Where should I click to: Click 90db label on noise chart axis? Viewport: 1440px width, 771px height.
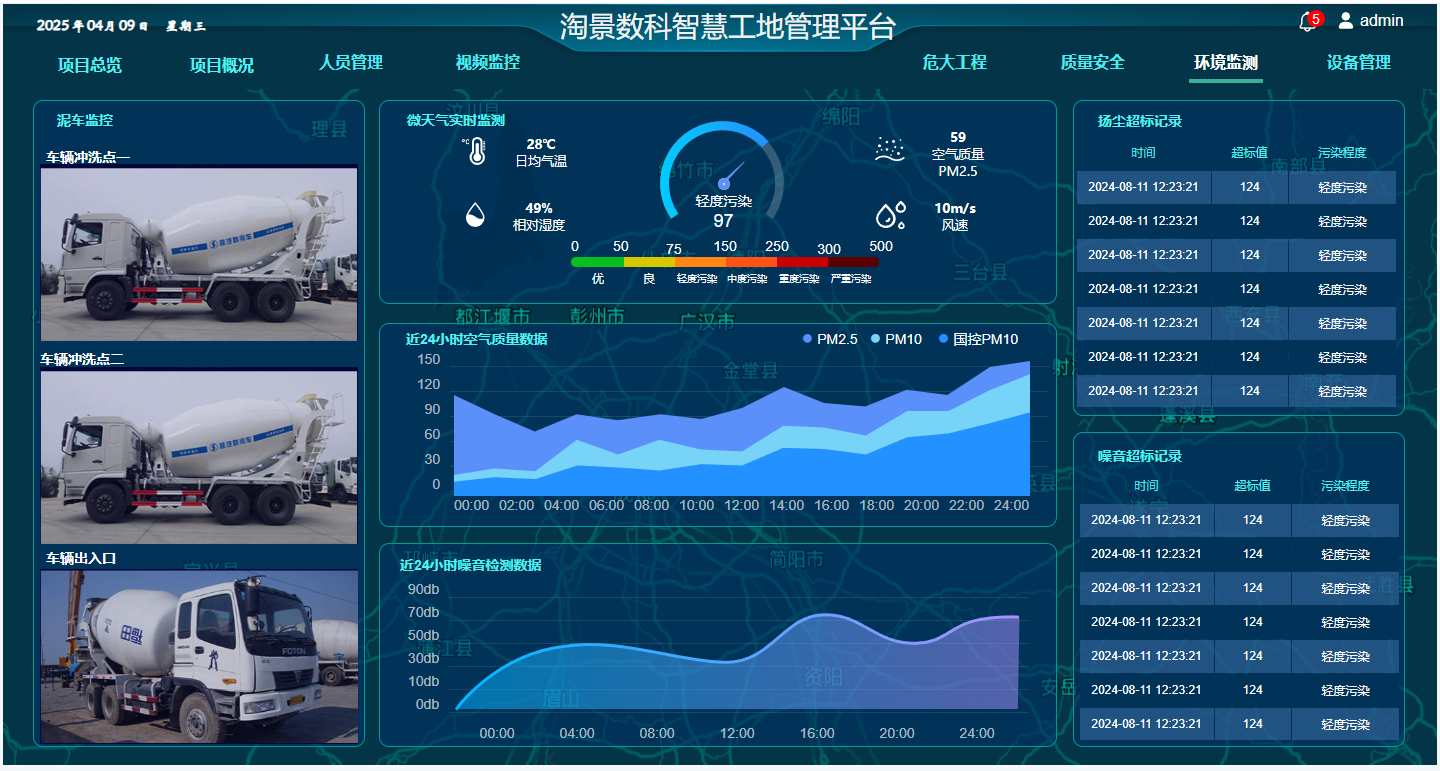click(x=423, y=589)
